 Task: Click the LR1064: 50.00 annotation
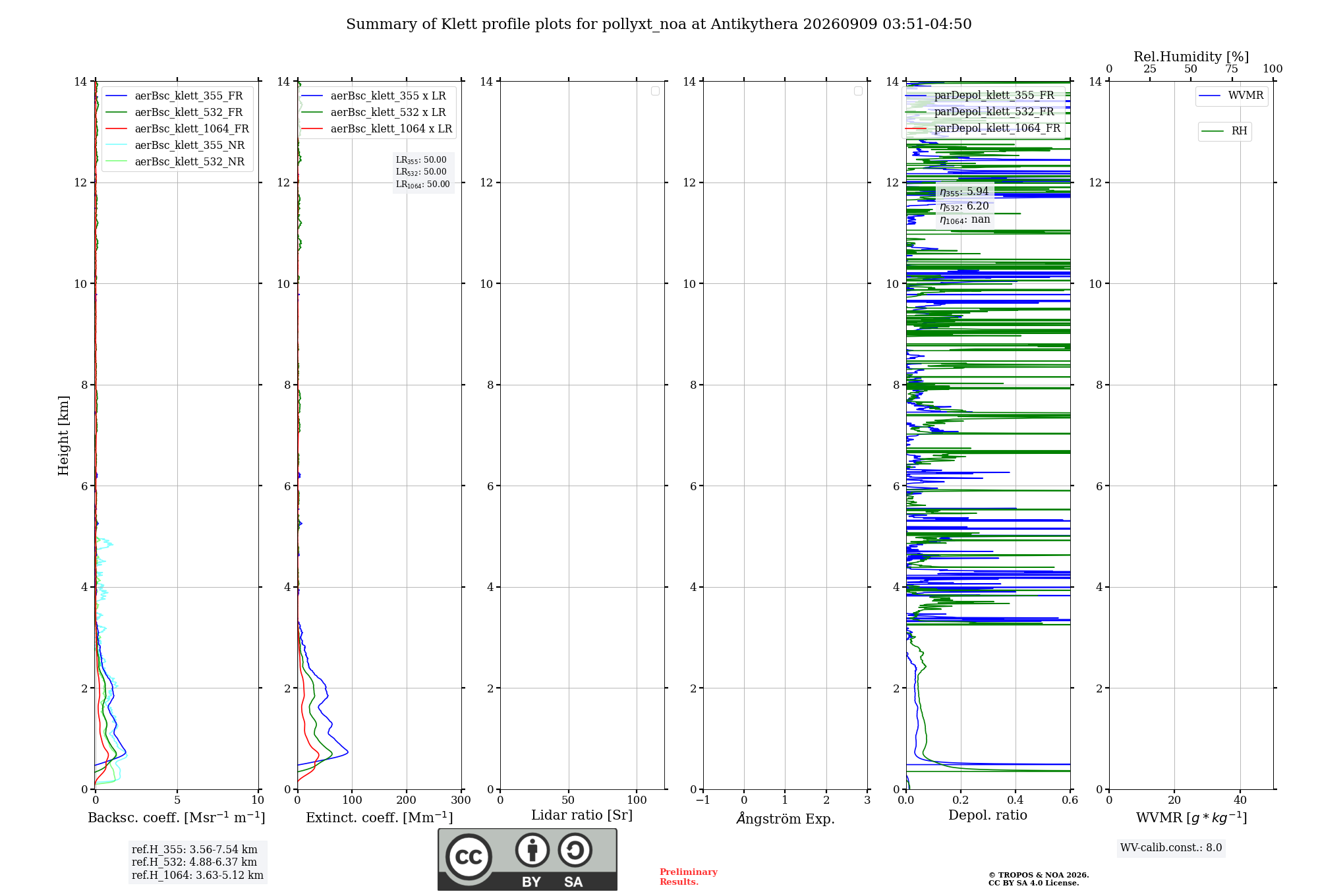(423, 184)
